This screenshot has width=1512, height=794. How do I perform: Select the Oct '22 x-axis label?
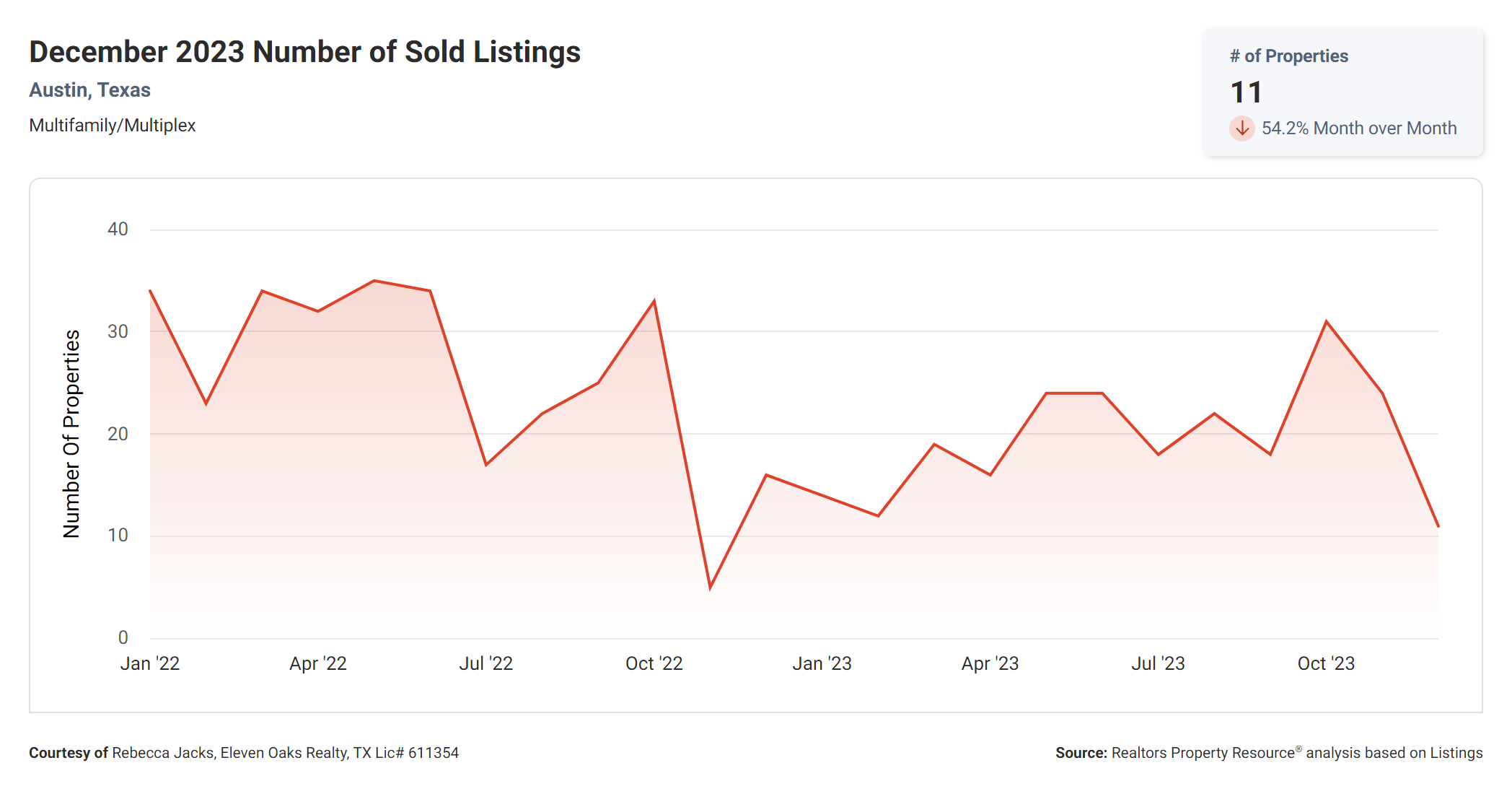[x=654, y=663]
